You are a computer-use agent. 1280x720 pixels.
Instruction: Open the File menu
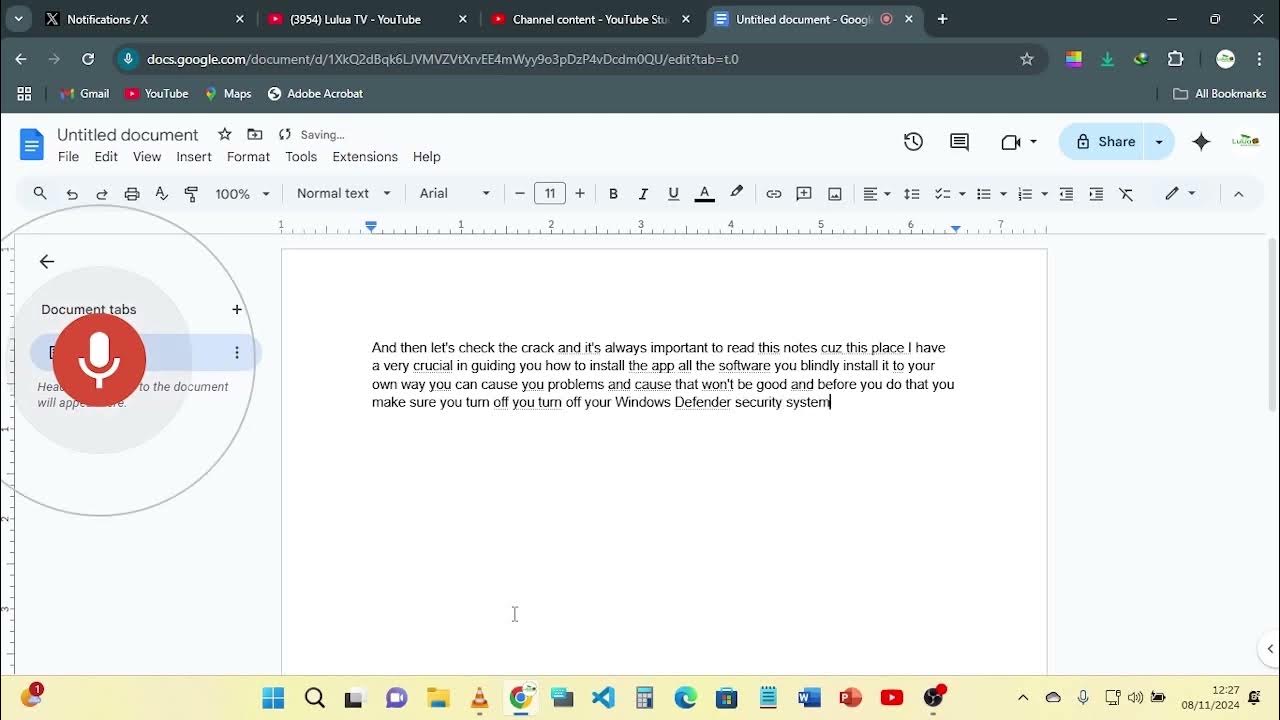pos(68,157)
